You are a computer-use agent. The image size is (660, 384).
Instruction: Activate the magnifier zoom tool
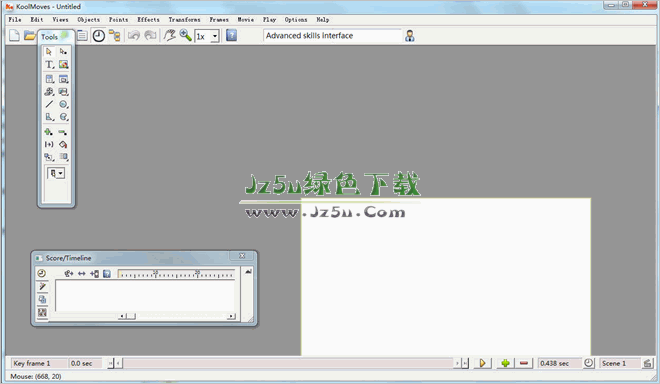click(185, 35)
